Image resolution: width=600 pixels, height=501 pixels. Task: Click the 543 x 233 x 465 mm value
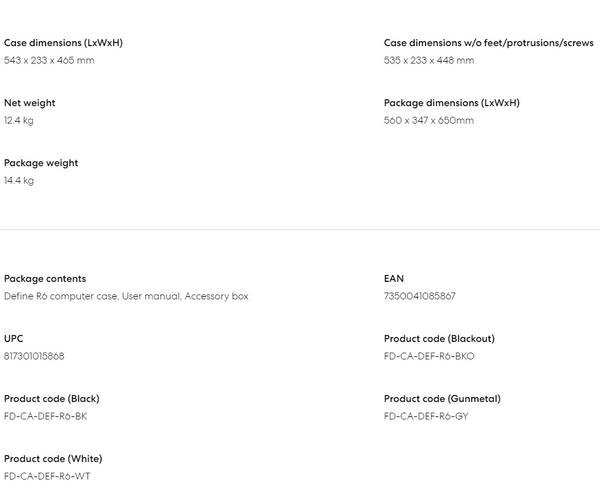pos(49,61)
